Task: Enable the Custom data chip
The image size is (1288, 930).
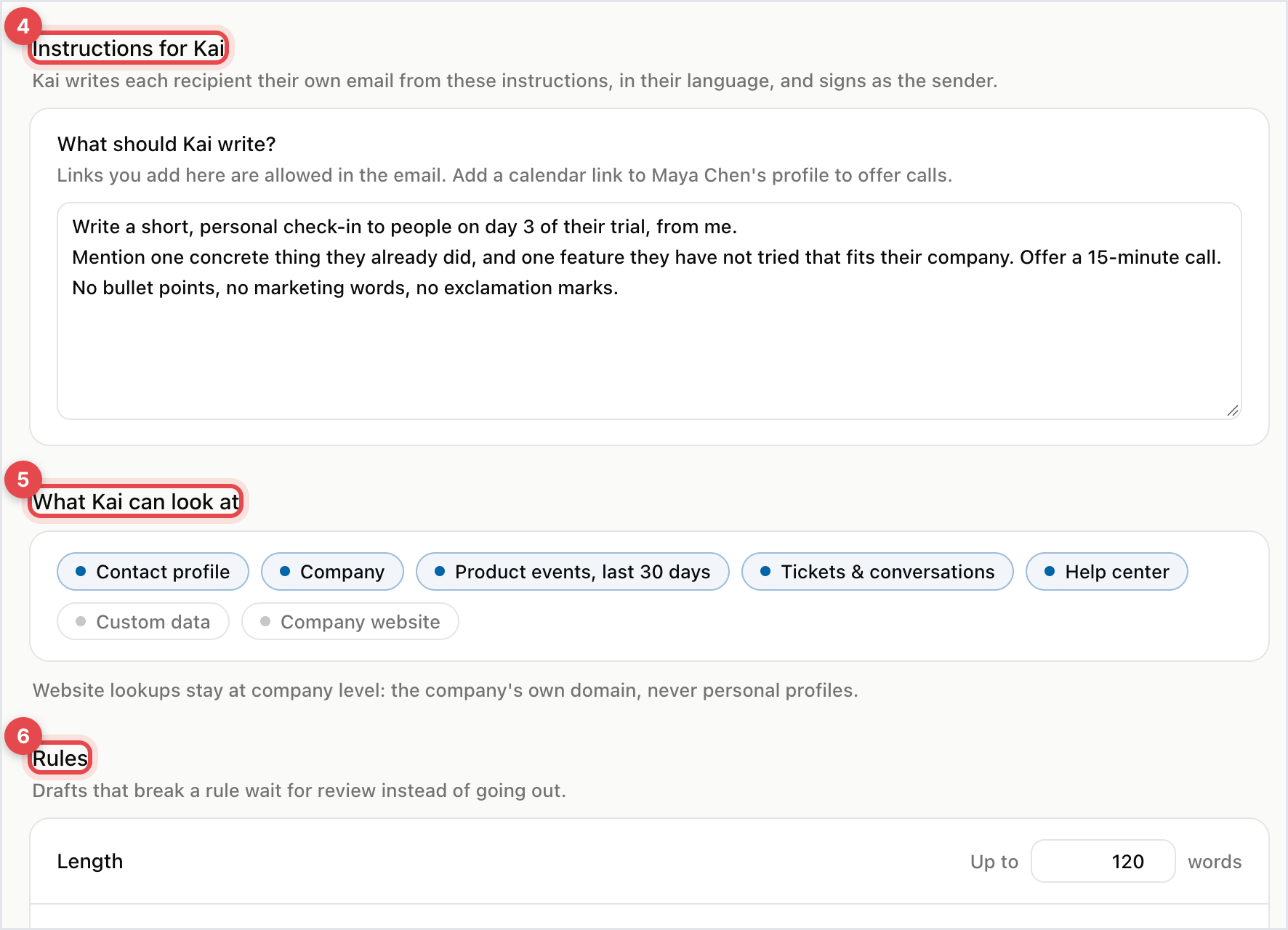Action: 143,622
